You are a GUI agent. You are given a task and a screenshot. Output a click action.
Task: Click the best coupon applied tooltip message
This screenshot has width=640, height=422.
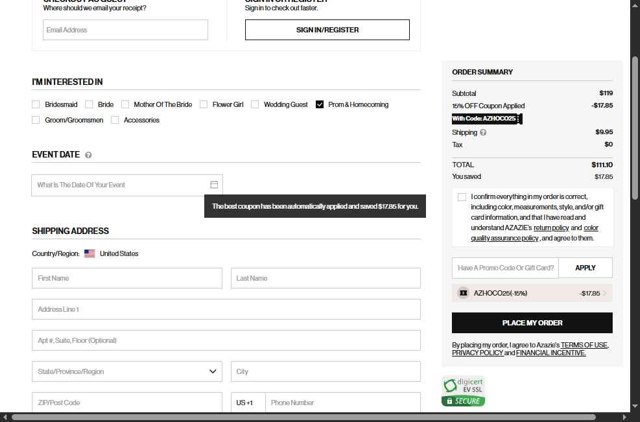click(x=315, y=206)
